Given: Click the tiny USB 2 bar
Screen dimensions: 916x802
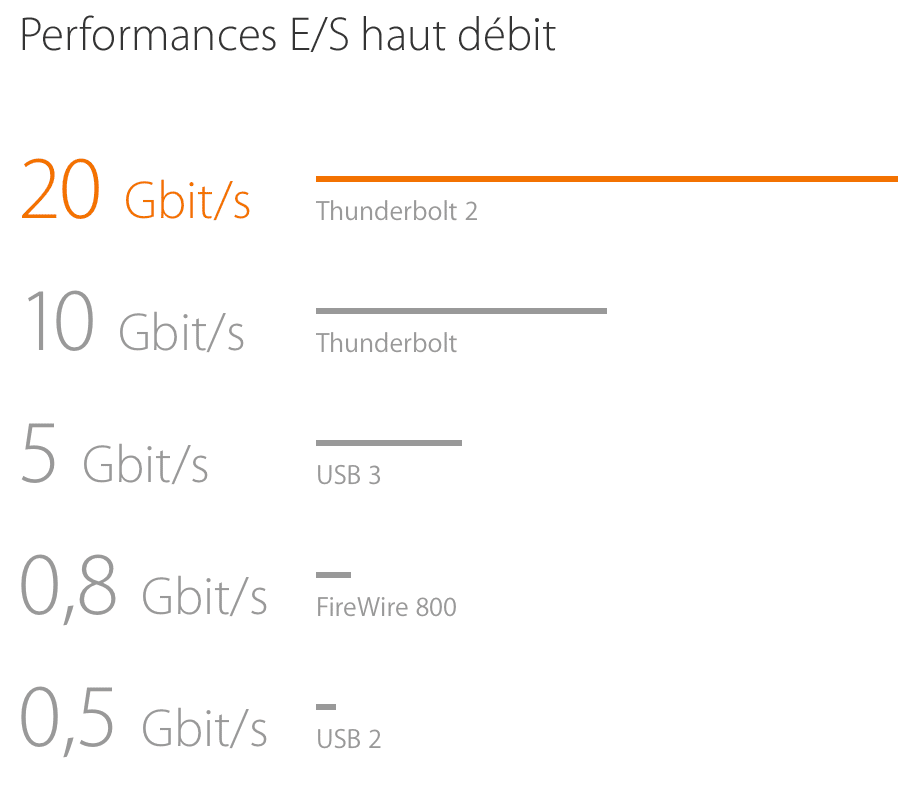Looking at the screenshot, I should click(326, 707).
